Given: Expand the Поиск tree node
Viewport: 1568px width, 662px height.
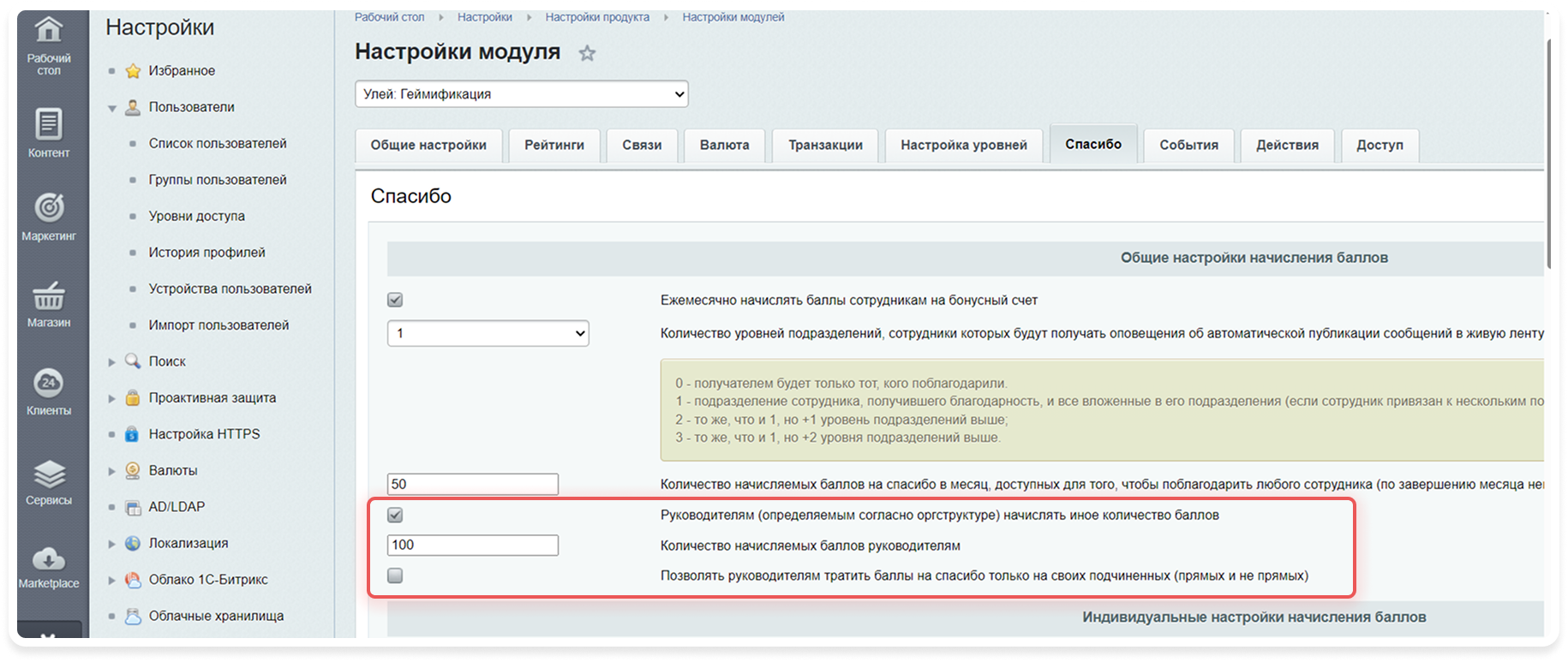Looking at the screenshot, I should (112, 362).
